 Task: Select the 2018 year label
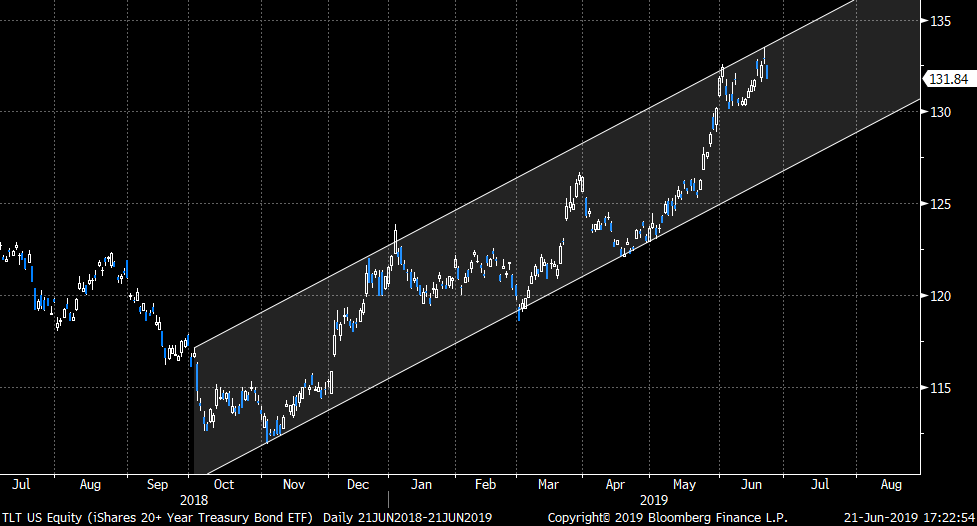click(194, 500)
